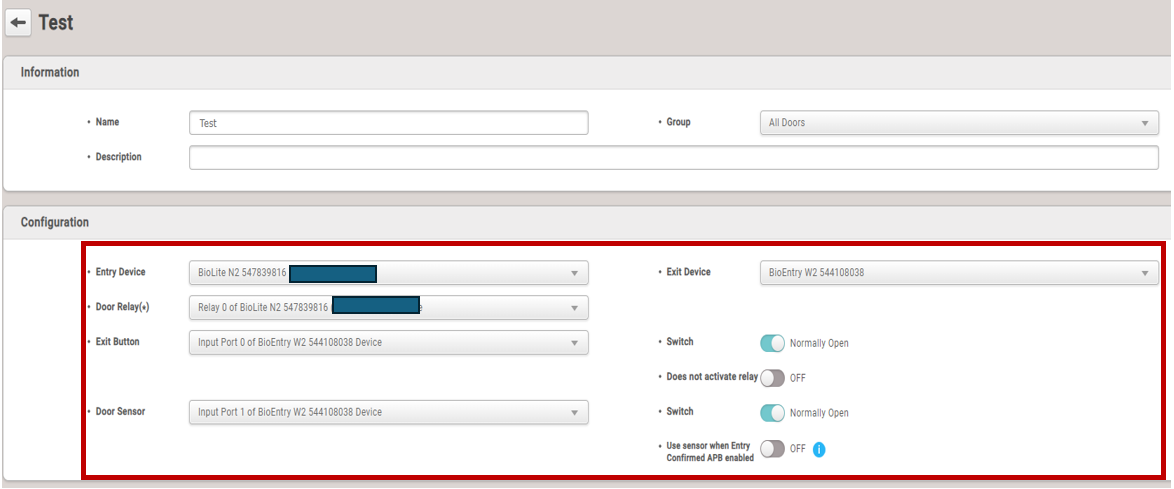
Task: Click the Description input field
Action: coord(673,158)
